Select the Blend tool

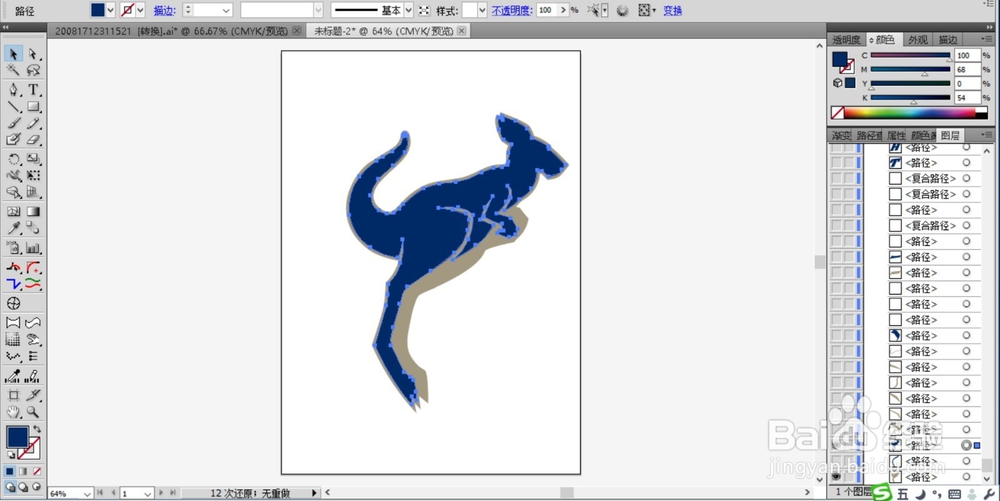coord(33,228)
